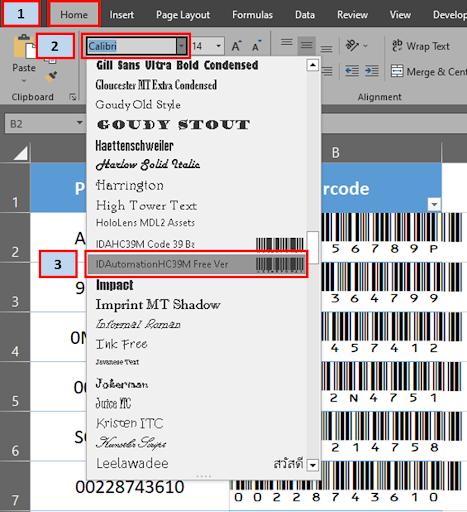Select row 4 header
467x512 pixels.
coord(15,337)
